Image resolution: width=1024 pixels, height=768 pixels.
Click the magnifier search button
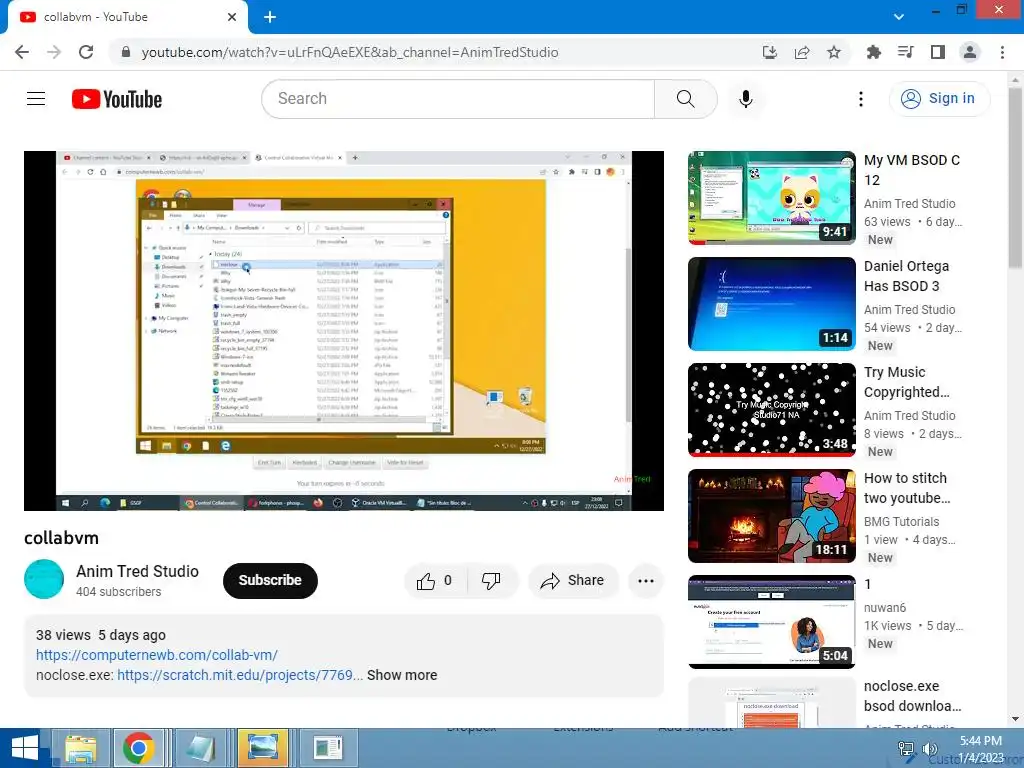click(x=685, y=99)
